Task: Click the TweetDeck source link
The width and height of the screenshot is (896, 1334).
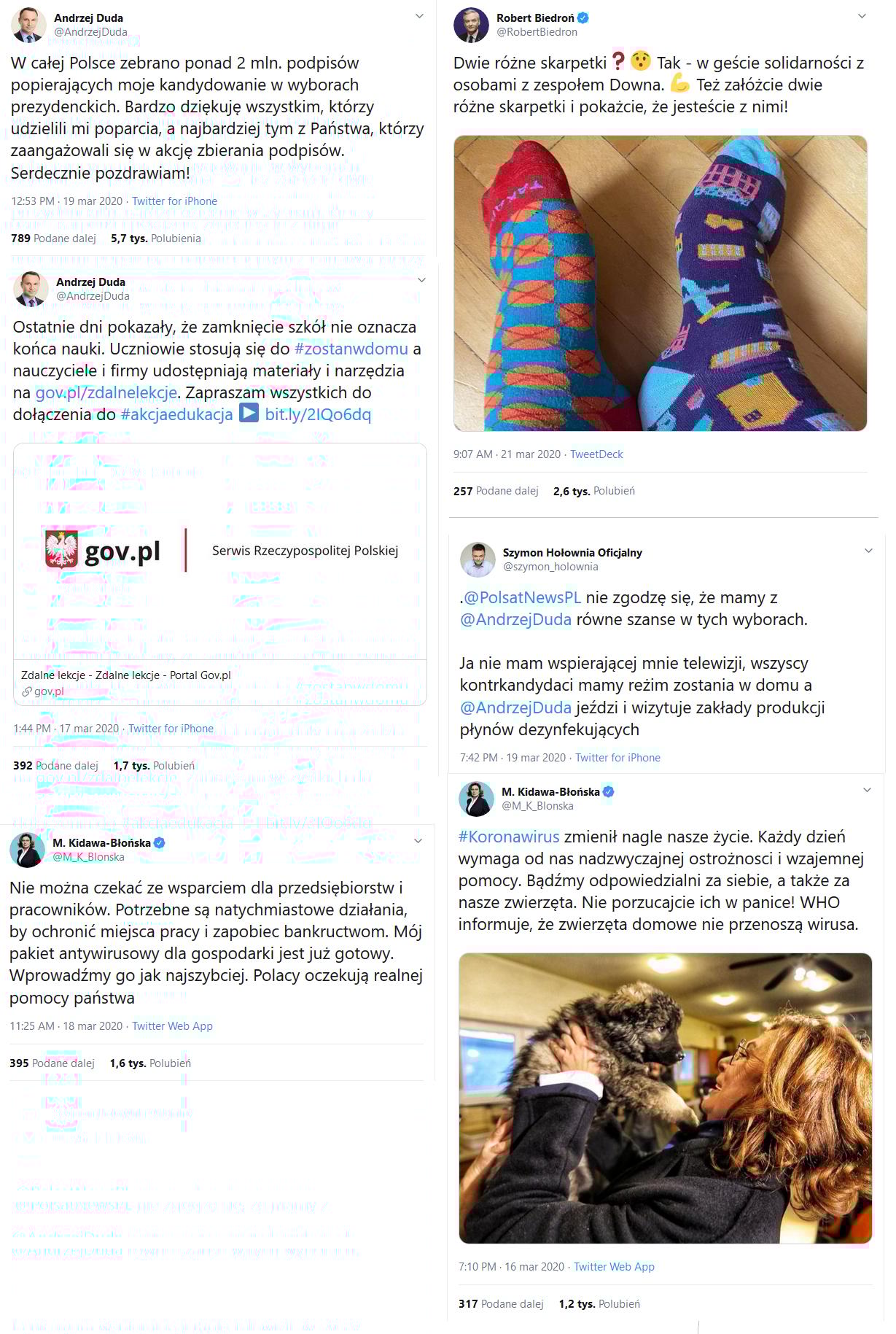Action: [596, 454]
